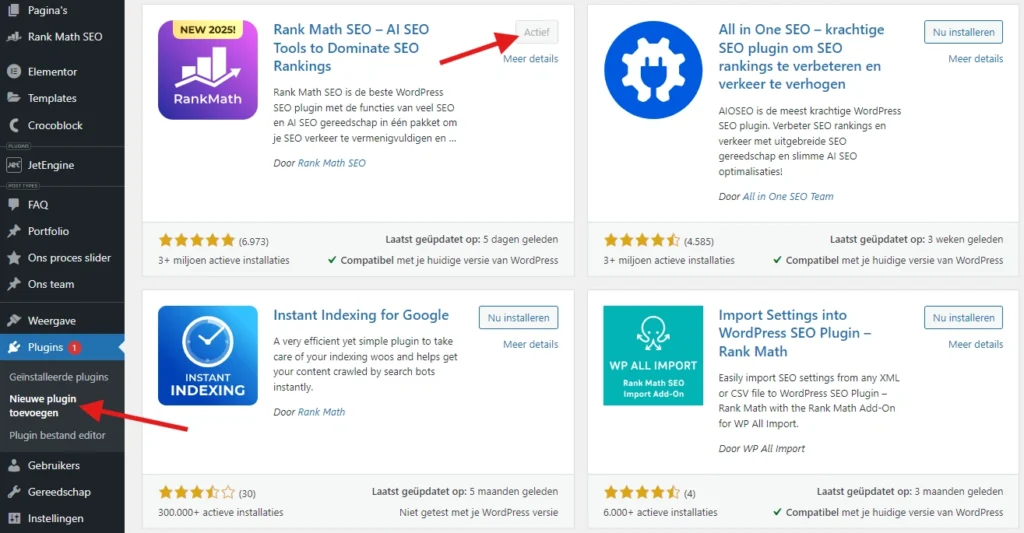Click the Templates folder icon
1024x533 pixels.
point(14,98)
